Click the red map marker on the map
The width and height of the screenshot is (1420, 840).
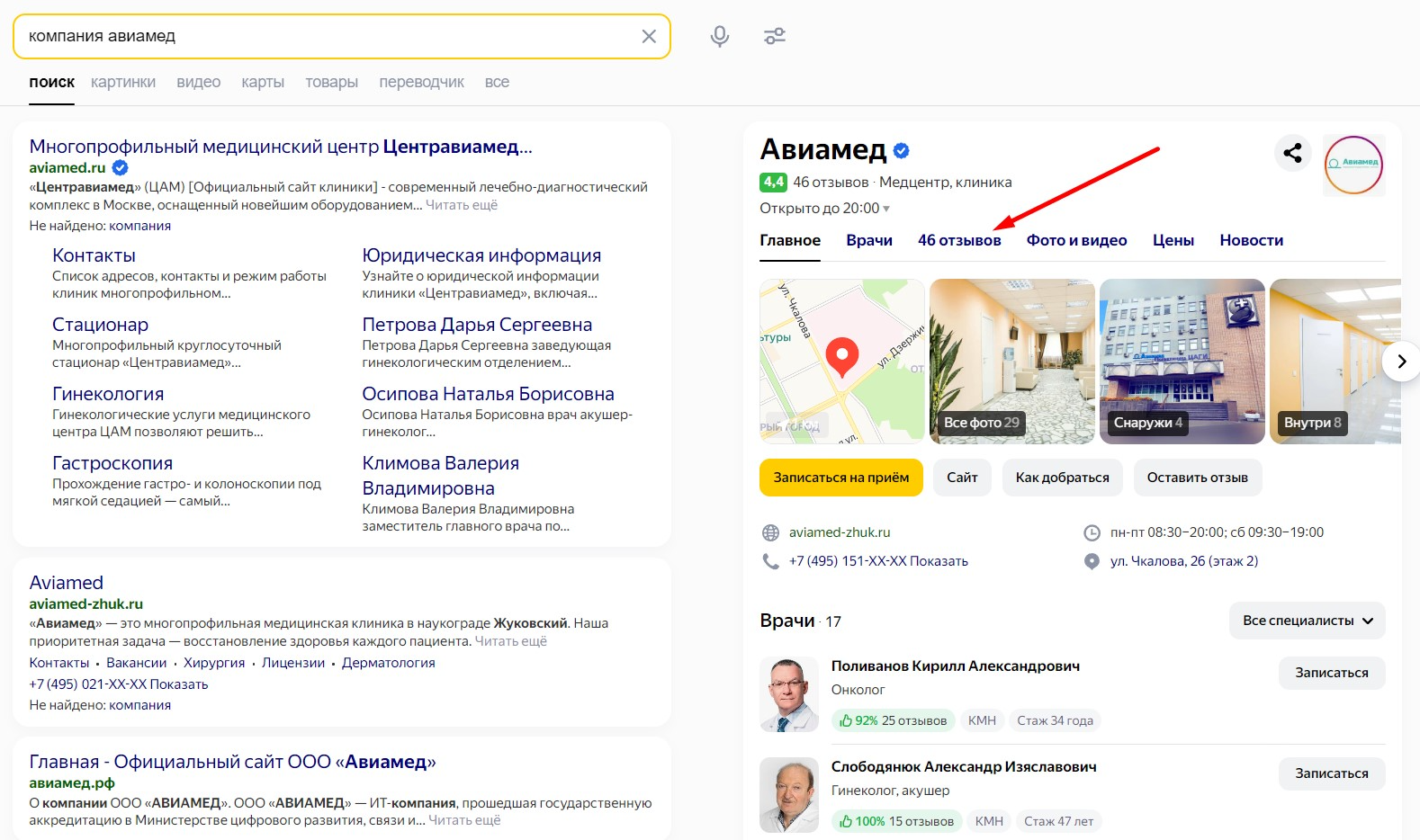point(842,357)
